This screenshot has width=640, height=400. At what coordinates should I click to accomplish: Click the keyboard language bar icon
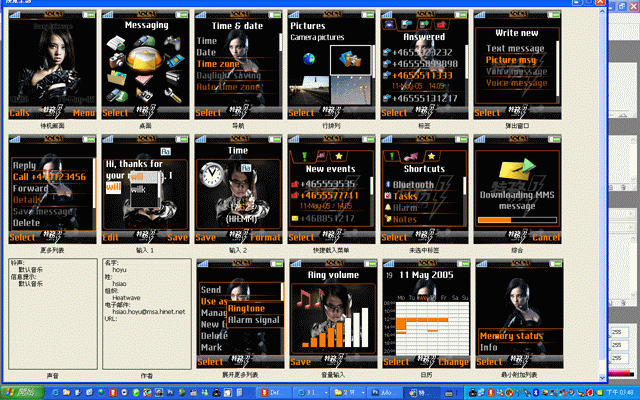449,393
